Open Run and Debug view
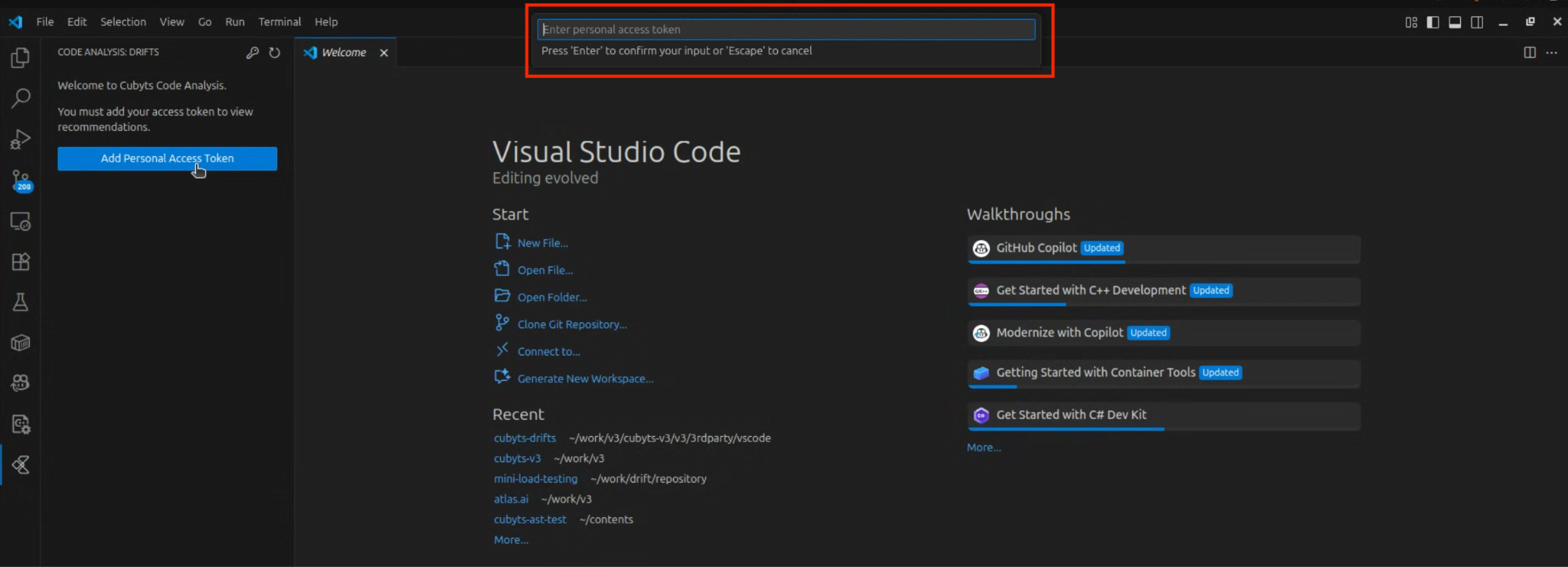 tap(21, 139)
